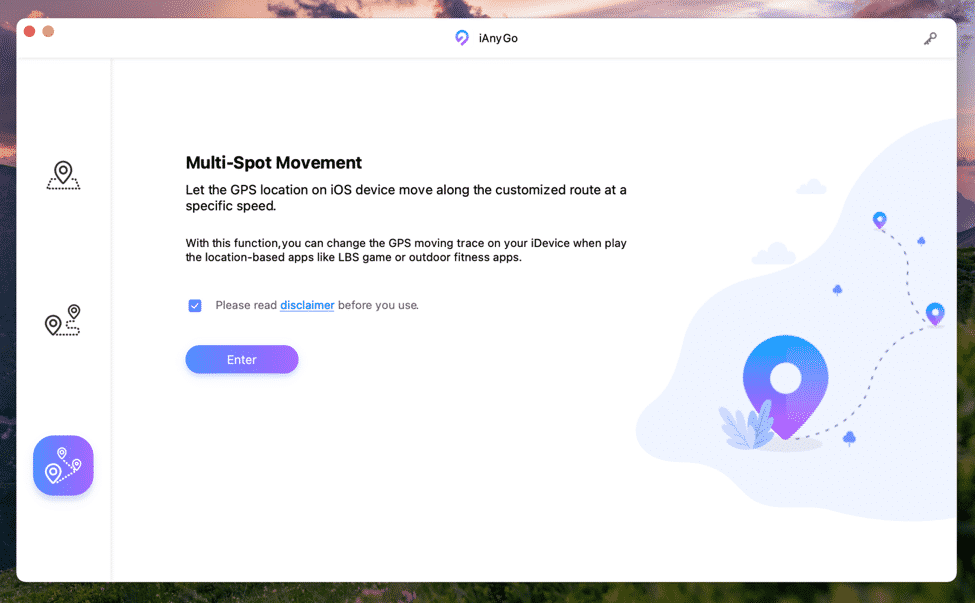Close the iAnyGo window with red button
This screenshot has height=603, width=975.
tap(30, 32)
